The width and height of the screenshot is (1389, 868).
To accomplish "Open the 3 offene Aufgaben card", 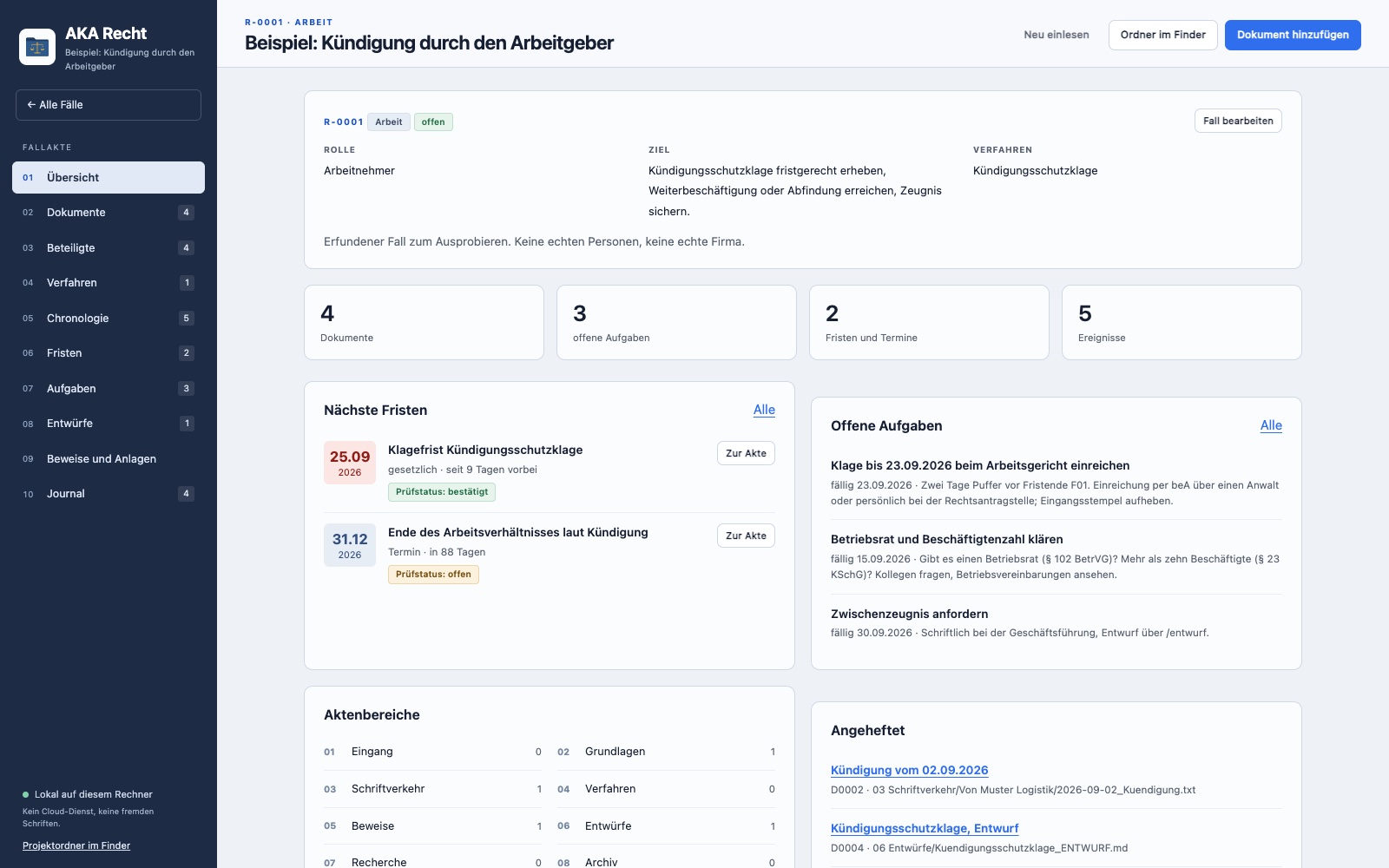I will tap(676, 322).
